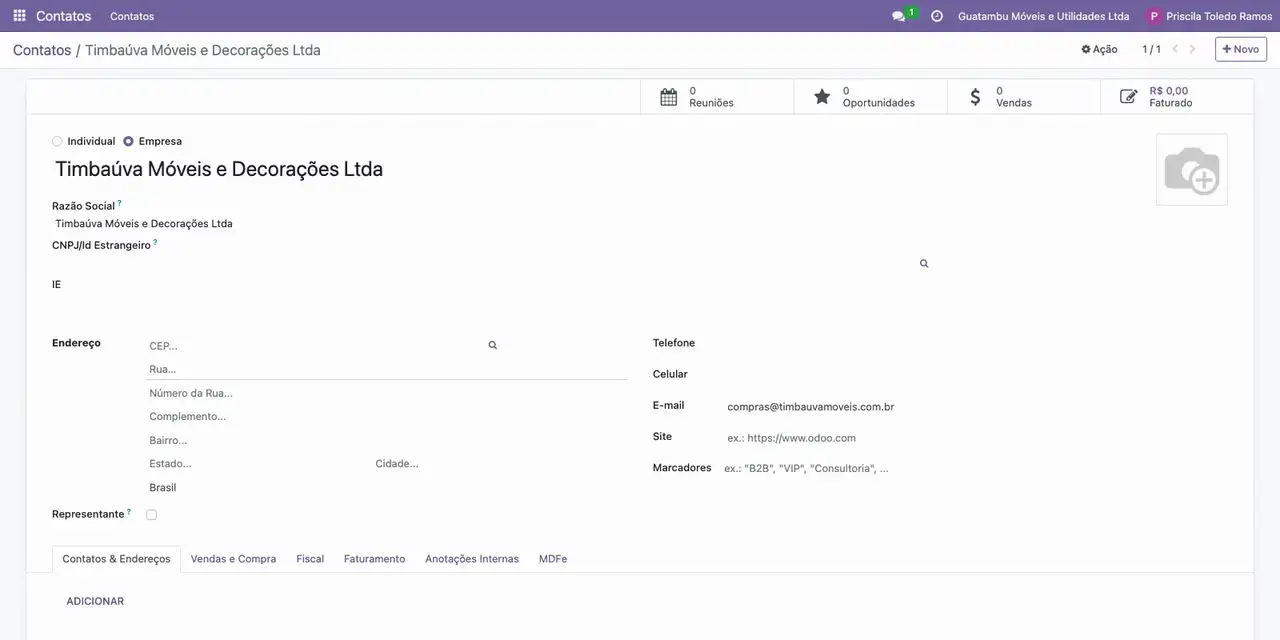Viewport: 1280px width, 640px height.
Task: Click the Razão Social help tooltip mark
Action: pos(119,203)
